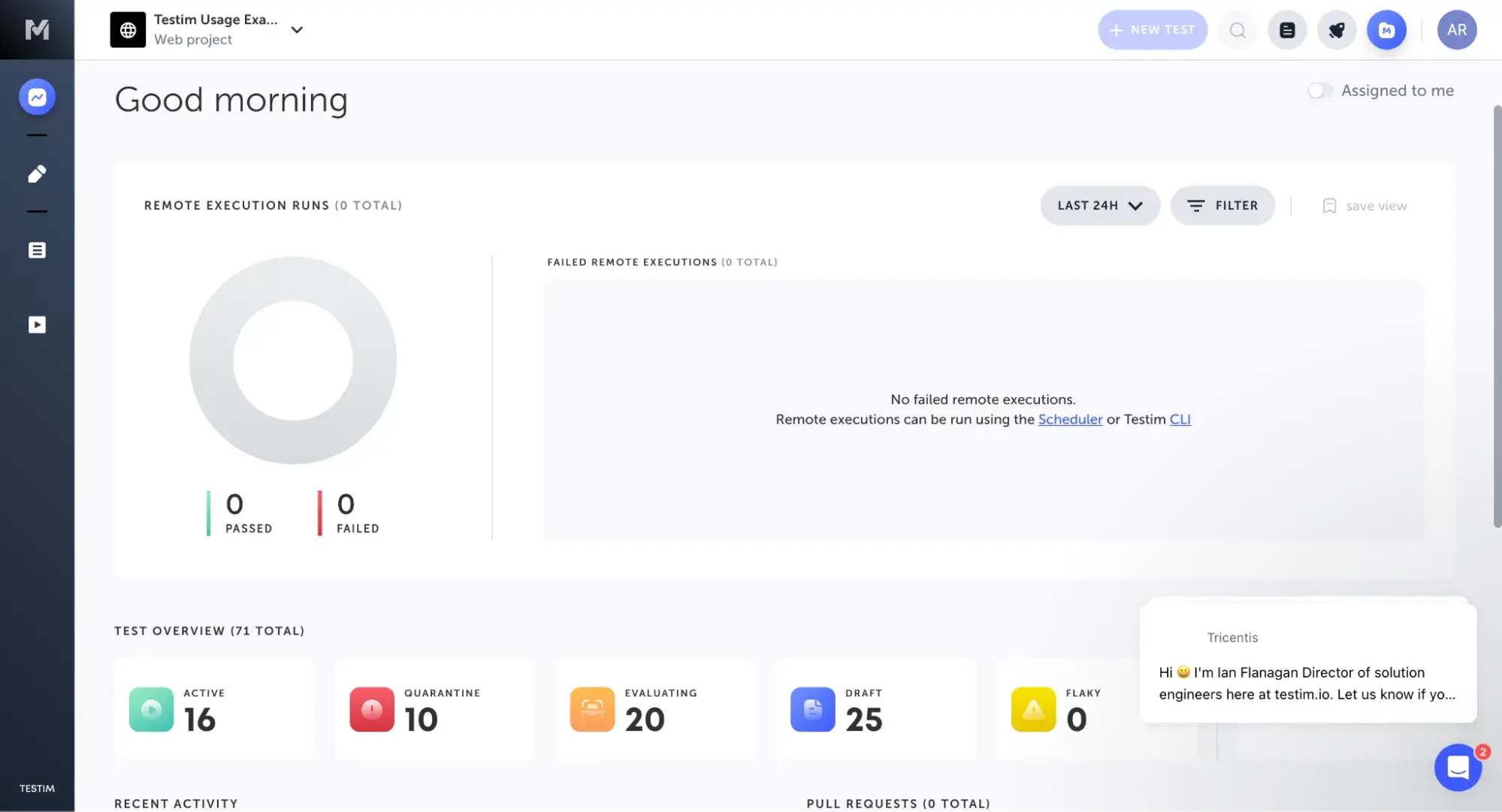
Task: Open the LAST 24H time range dropdown
Action: (1100, 206)
